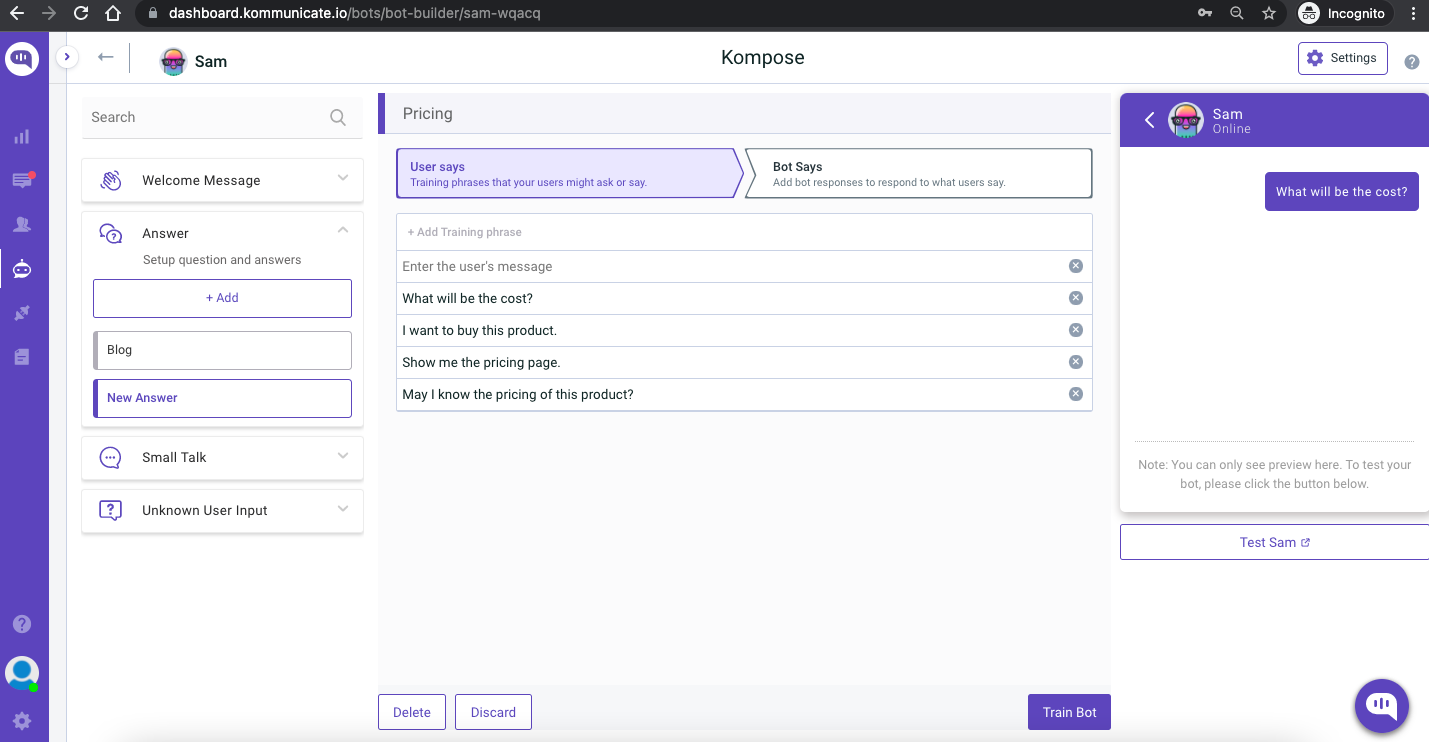
Task: Open the helpcenter document icon in the sidebar
Action: [22, 356]
